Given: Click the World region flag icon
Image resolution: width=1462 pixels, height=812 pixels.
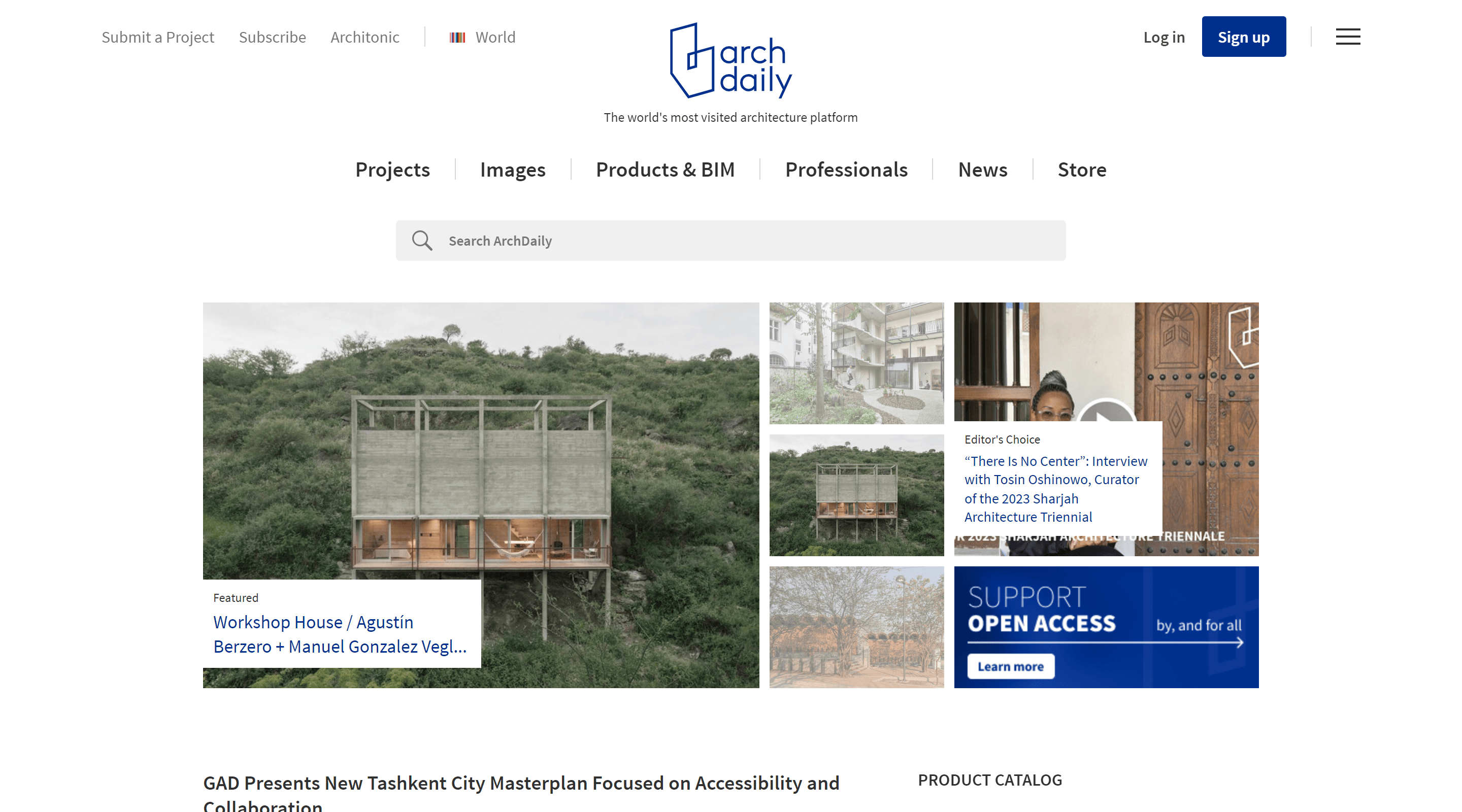Looking at the screenshot, I should (457, 38).
